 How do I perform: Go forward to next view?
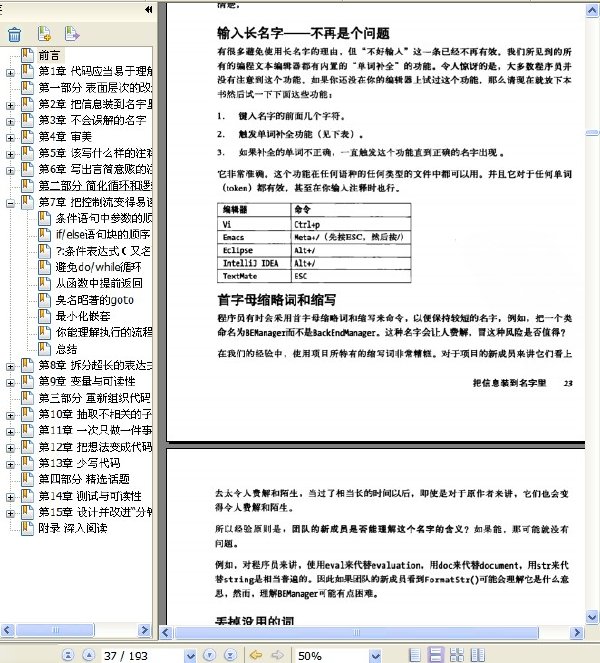277,655
